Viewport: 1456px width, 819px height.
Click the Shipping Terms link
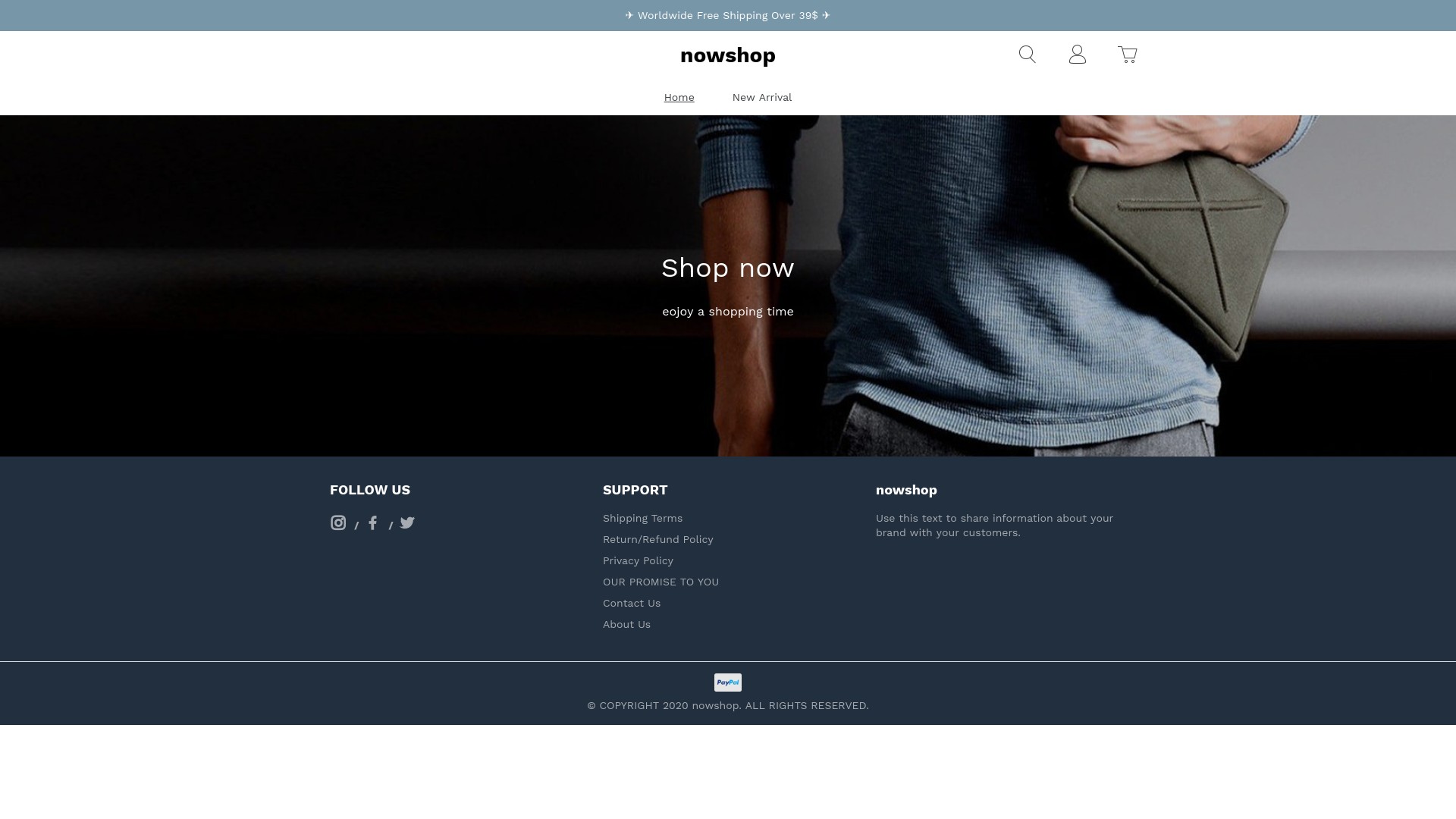click(642, 518)
